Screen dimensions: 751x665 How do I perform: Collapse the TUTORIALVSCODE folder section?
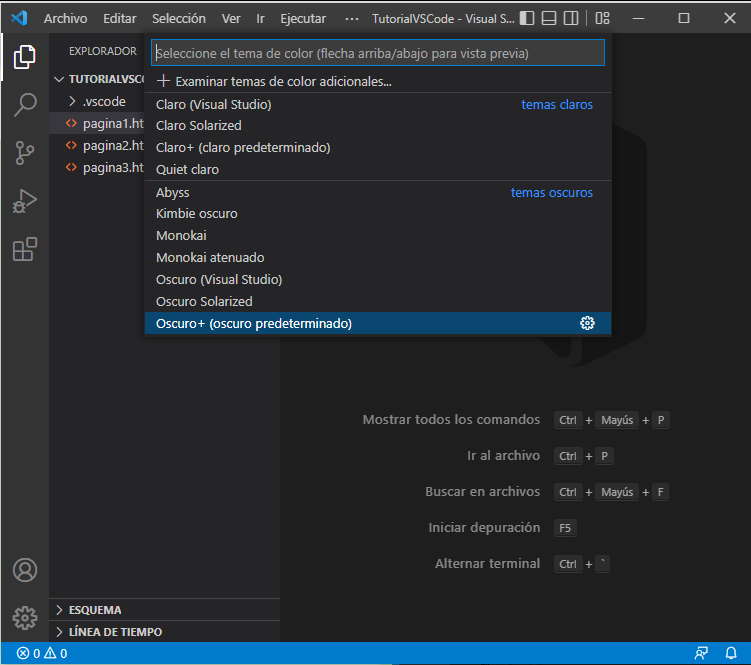click(x=98, y=79)
